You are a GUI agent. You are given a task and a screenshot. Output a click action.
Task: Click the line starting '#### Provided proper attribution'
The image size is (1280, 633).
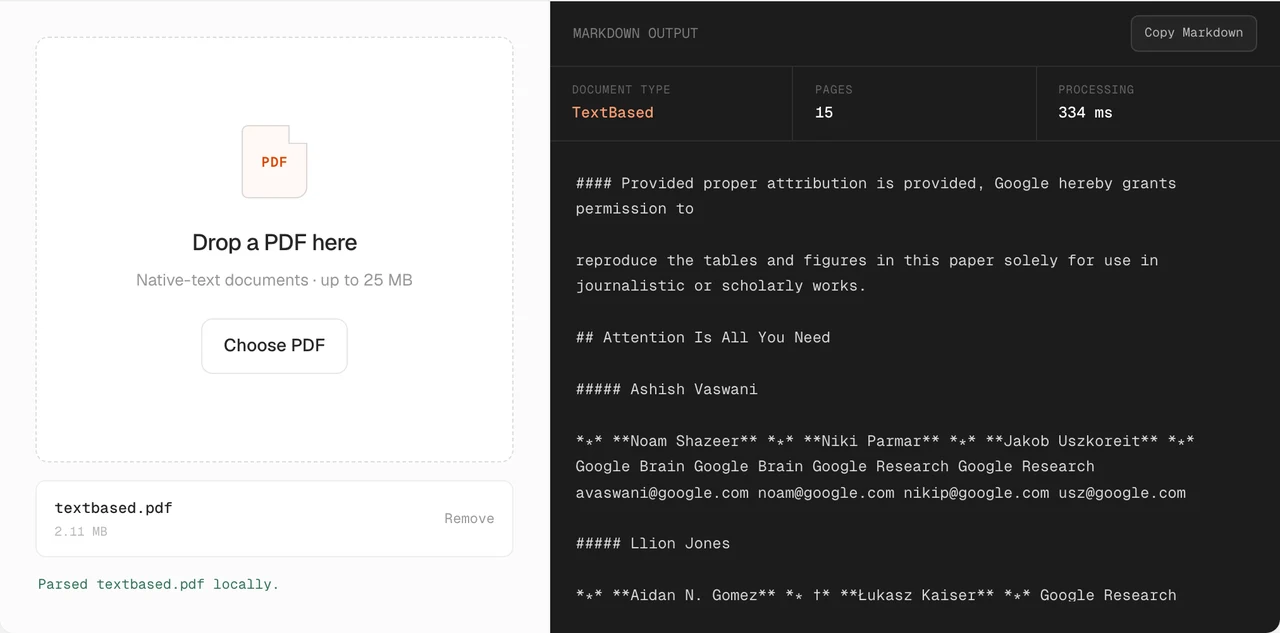(876, 184)
